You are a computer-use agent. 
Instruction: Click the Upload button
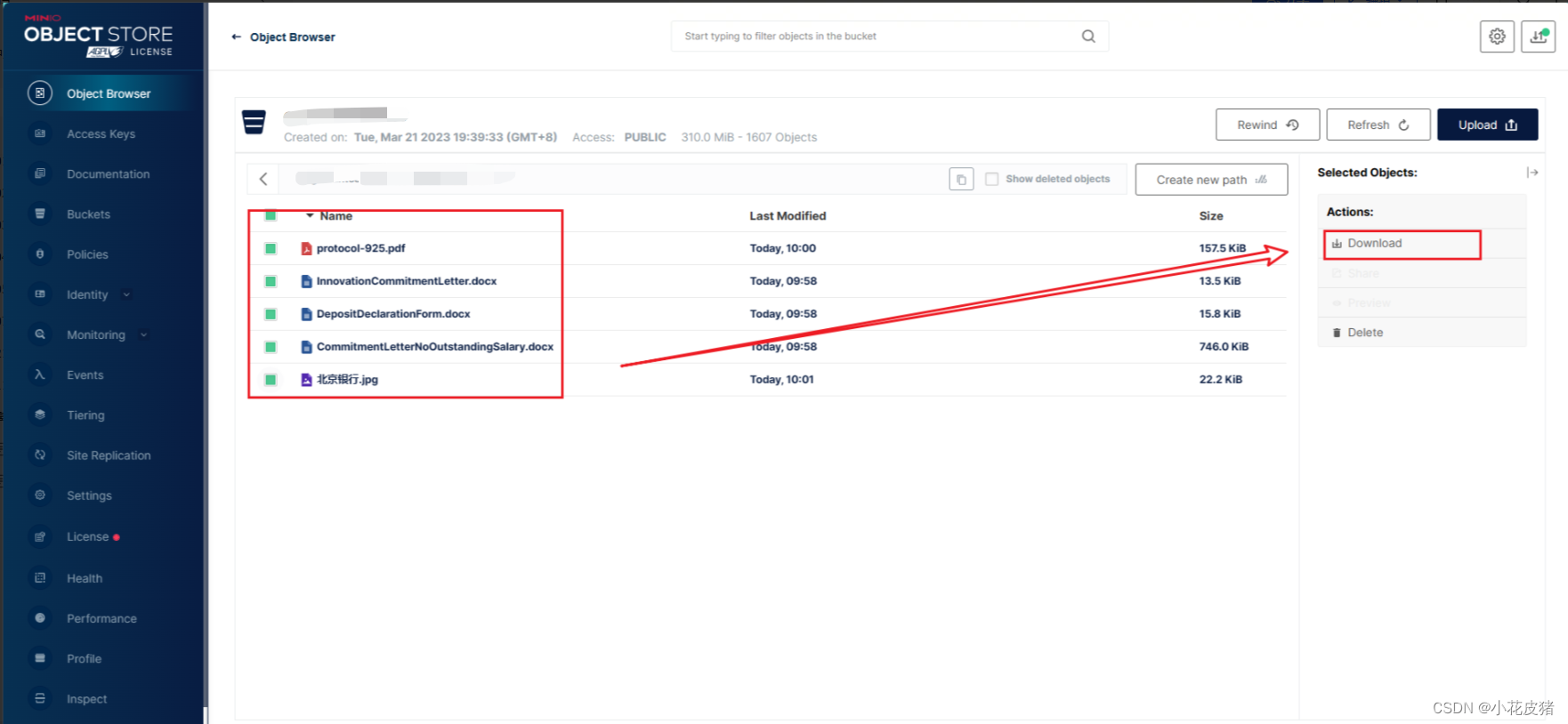coord(1487,125)
